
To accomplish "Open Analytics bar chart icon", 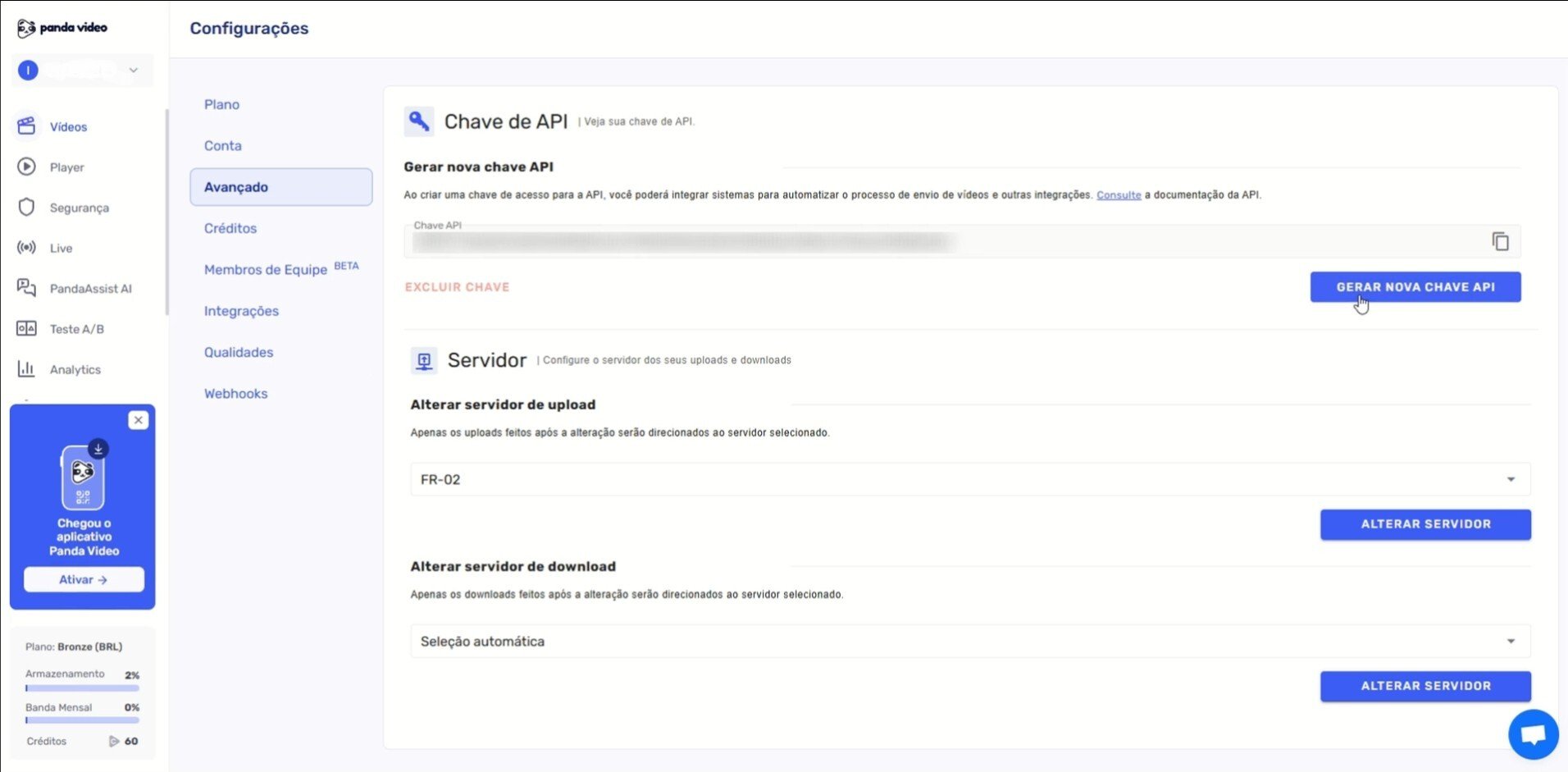I will (x=26, y=369).
